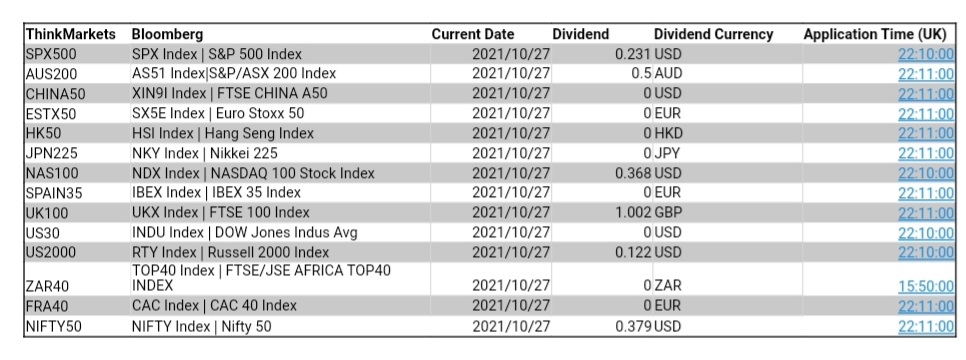Click the NIFTY50 22:11:00 link
This screenshot has width=966, height=360.
click(x=925, y=326)
